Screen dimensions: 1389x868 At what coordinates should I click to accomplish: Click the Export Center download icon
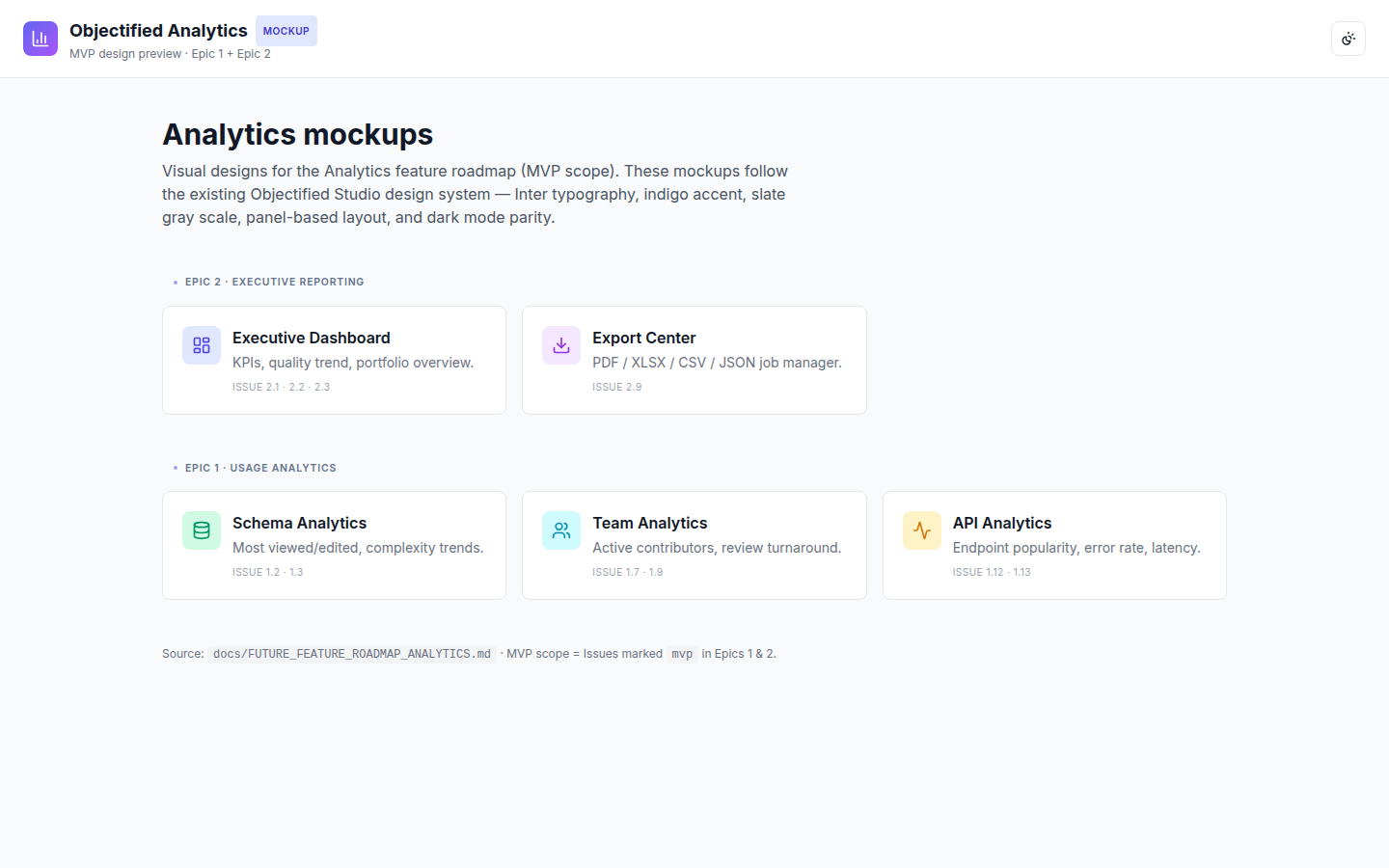561,345
